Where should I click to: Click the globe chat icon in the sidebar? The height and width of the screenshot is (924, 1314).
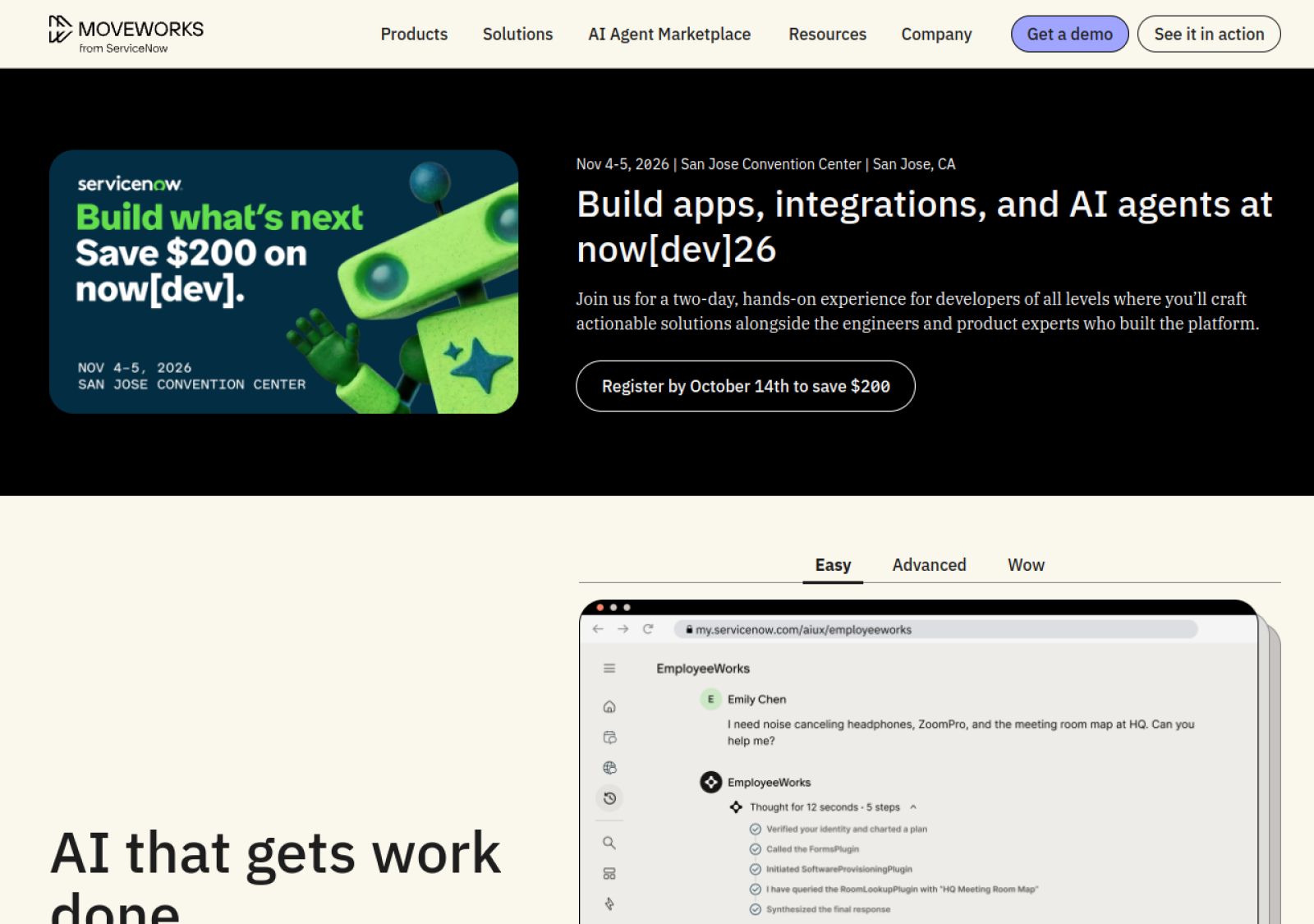click(609, 768)
